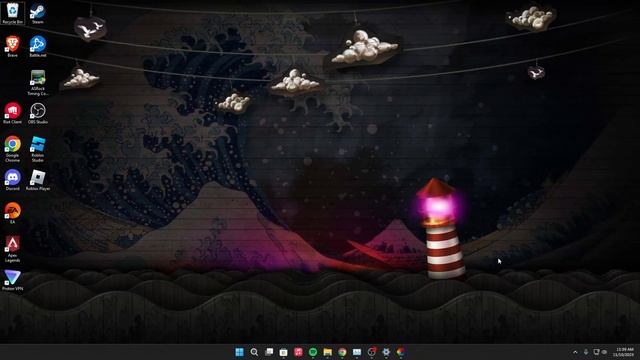Viewport: 640px width, 360px height.
Task: Open the red music app on taskbar
Action: coord(298,352)
